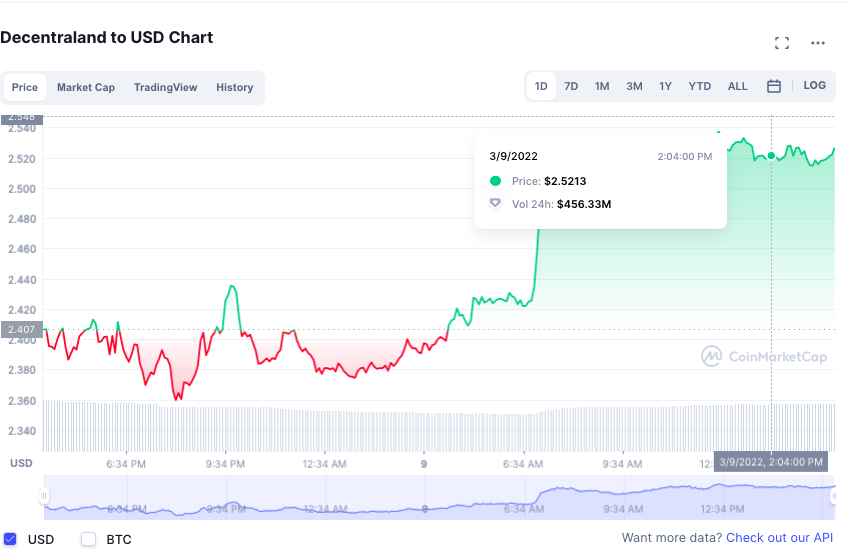Click the $2.5213 price in tooltip
This screenshot has height=549, width=848.
pos(565,181)
